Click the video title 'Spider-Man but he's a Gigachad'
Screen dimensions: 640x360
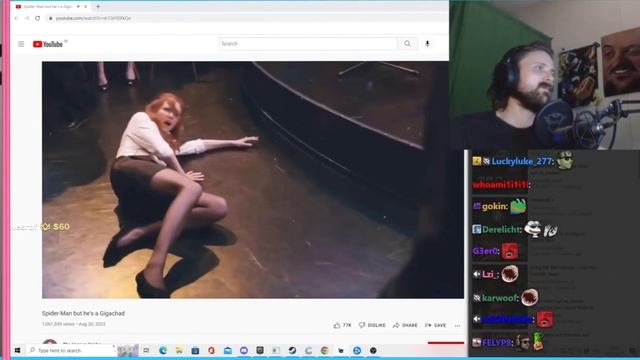(x=83, y=313)
